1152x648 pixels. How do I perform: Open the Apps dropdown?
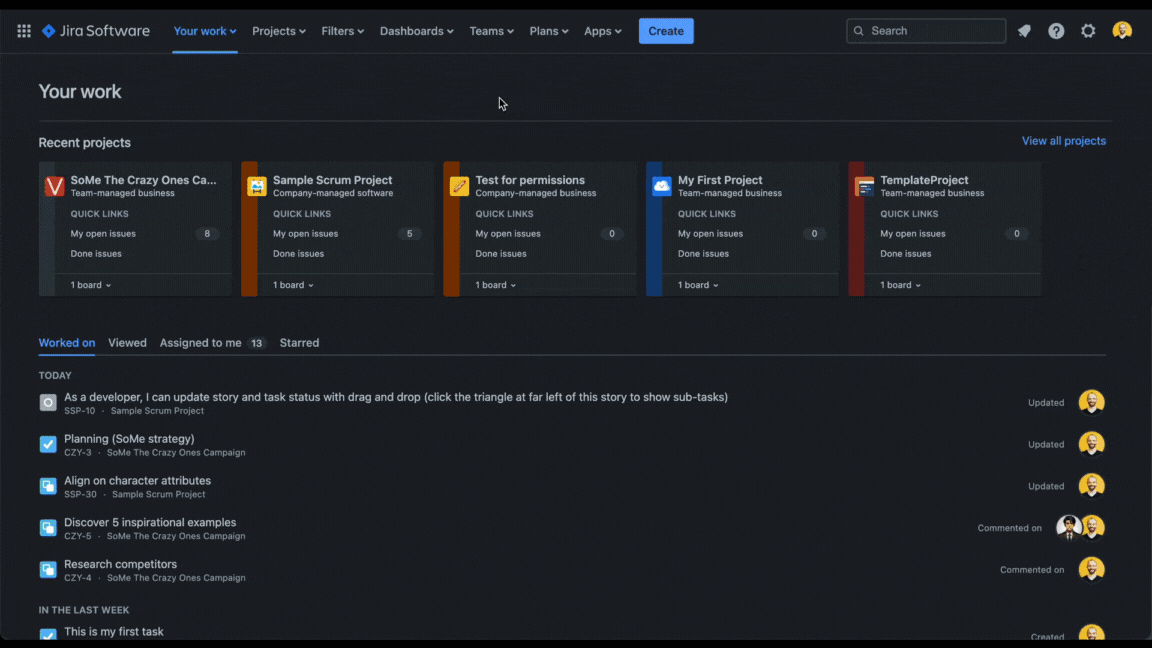coord(602,31)
